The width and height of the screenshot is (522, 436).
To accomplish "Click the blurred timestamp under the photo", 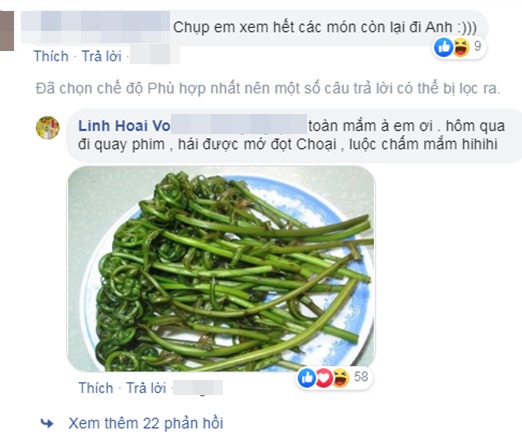I will point(198,388).
